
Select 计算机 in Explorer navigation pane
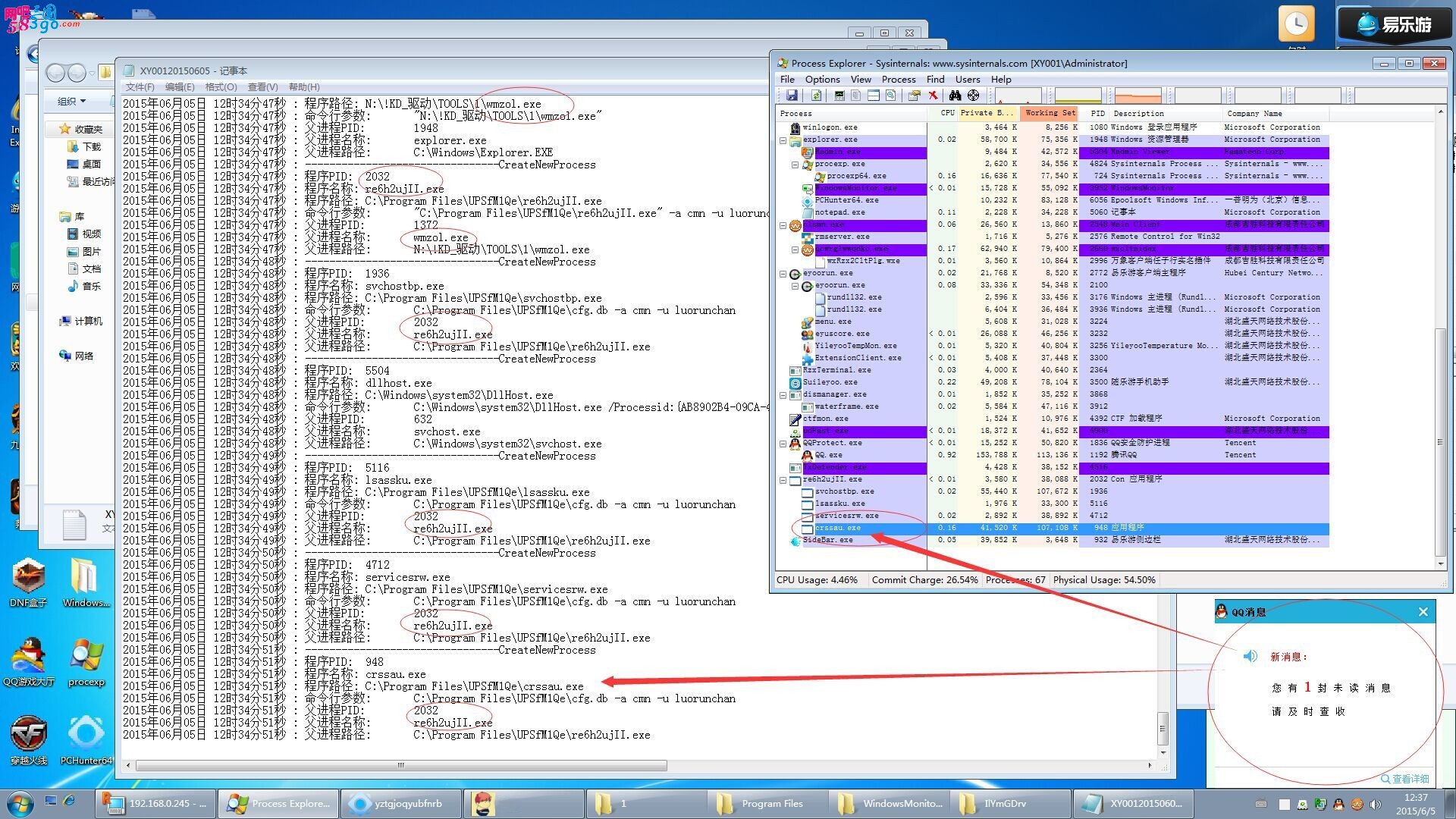81,322
